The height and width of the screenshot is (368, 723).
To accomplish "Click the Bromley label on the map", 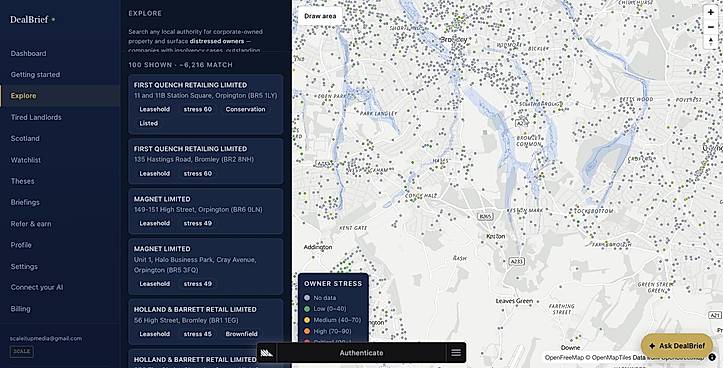I will coord(454,40).
